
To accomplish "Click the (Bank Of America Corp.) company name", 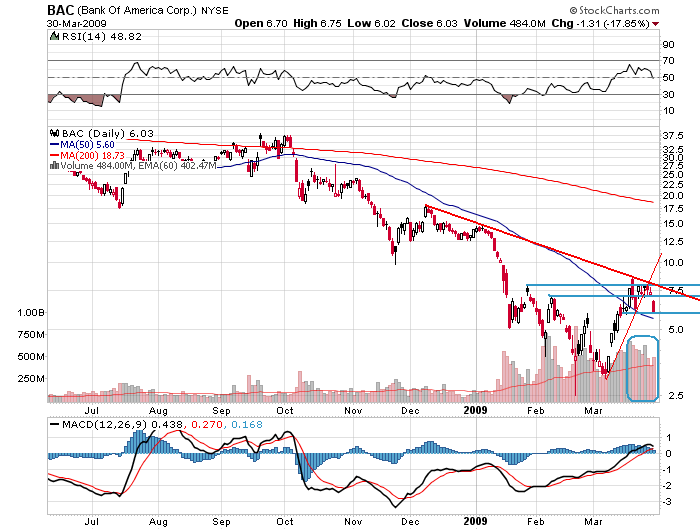I will click(x=137, y=10).
